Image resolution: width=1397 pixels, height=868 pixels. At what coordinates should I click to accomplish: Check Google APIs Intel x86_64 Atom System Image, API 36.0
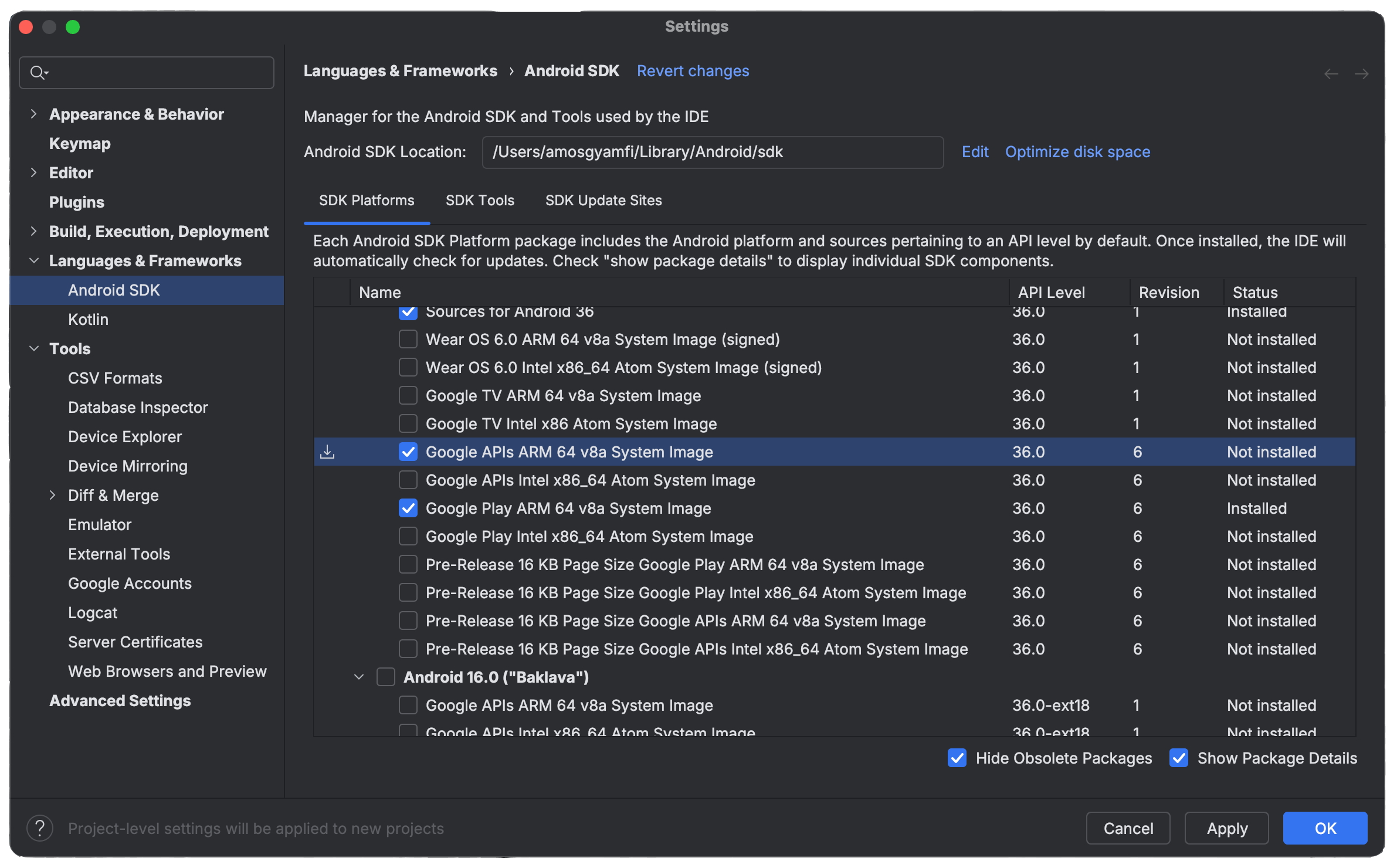tap(408, 480)
